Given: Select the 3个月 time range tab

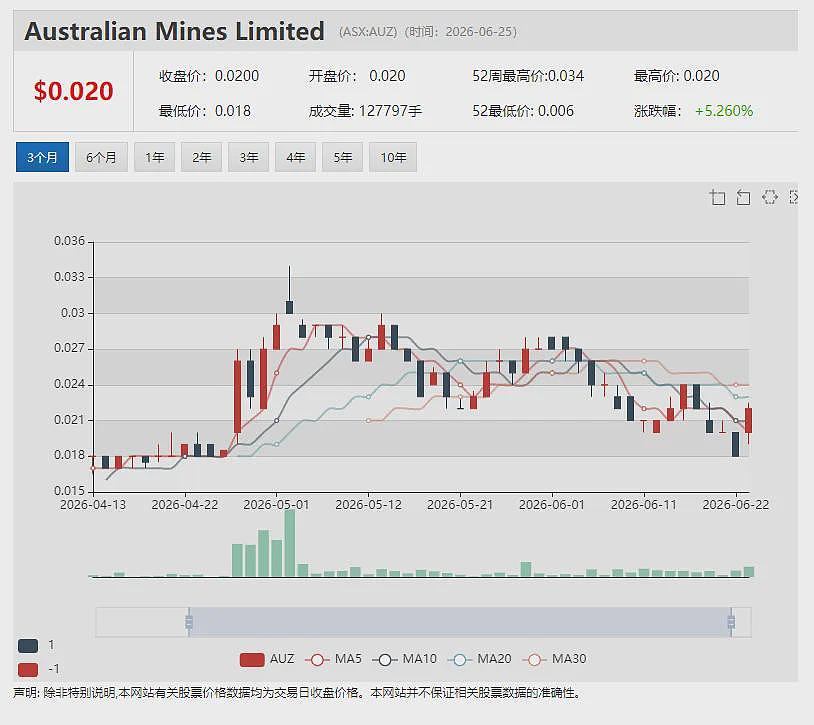Looking at the screenshot, I should [42, 157].
